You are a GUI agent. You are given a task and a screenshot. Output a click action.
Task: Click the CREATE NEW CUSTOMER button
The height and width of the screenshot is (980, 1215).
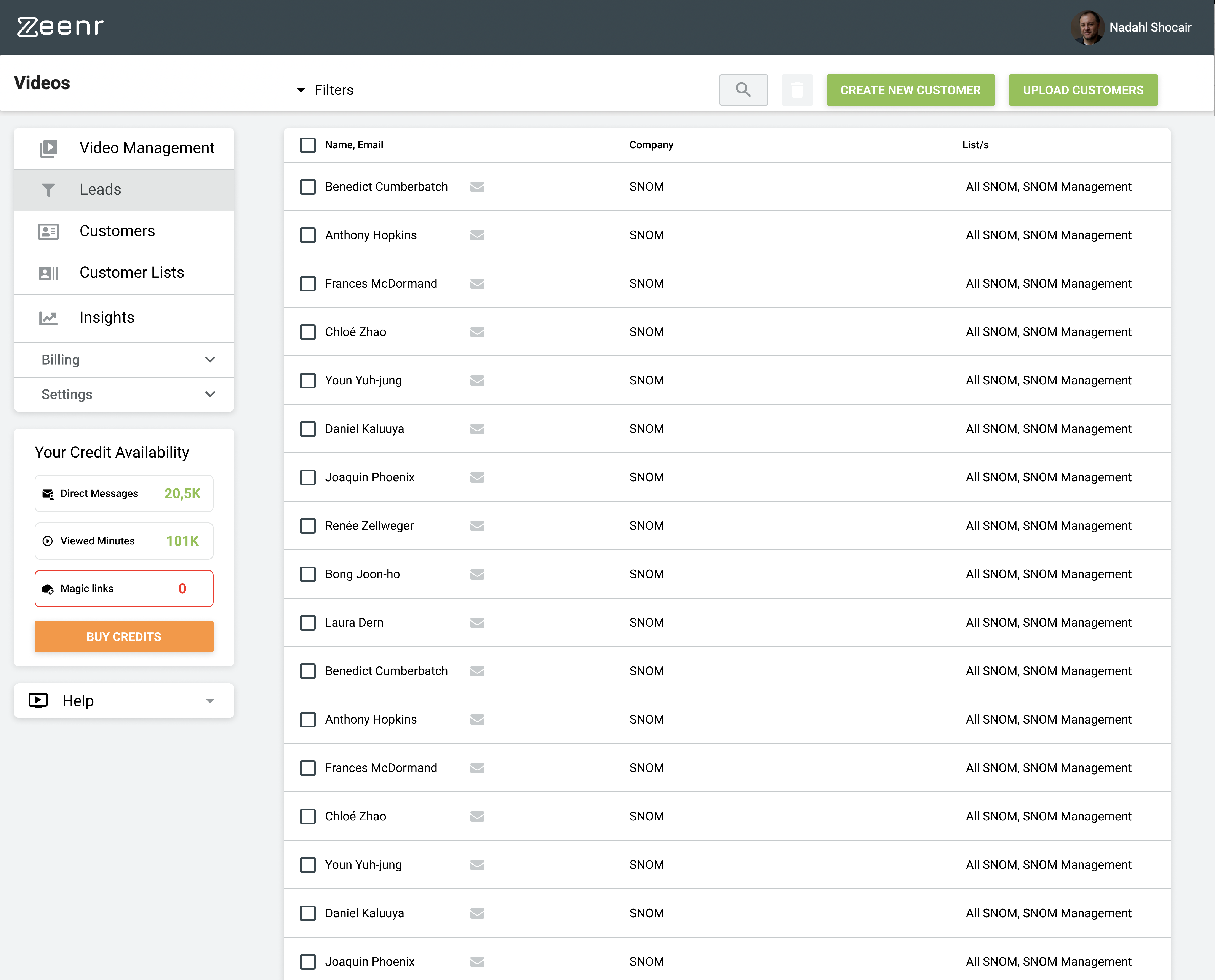pyautogui.click(x=910, y=90)
